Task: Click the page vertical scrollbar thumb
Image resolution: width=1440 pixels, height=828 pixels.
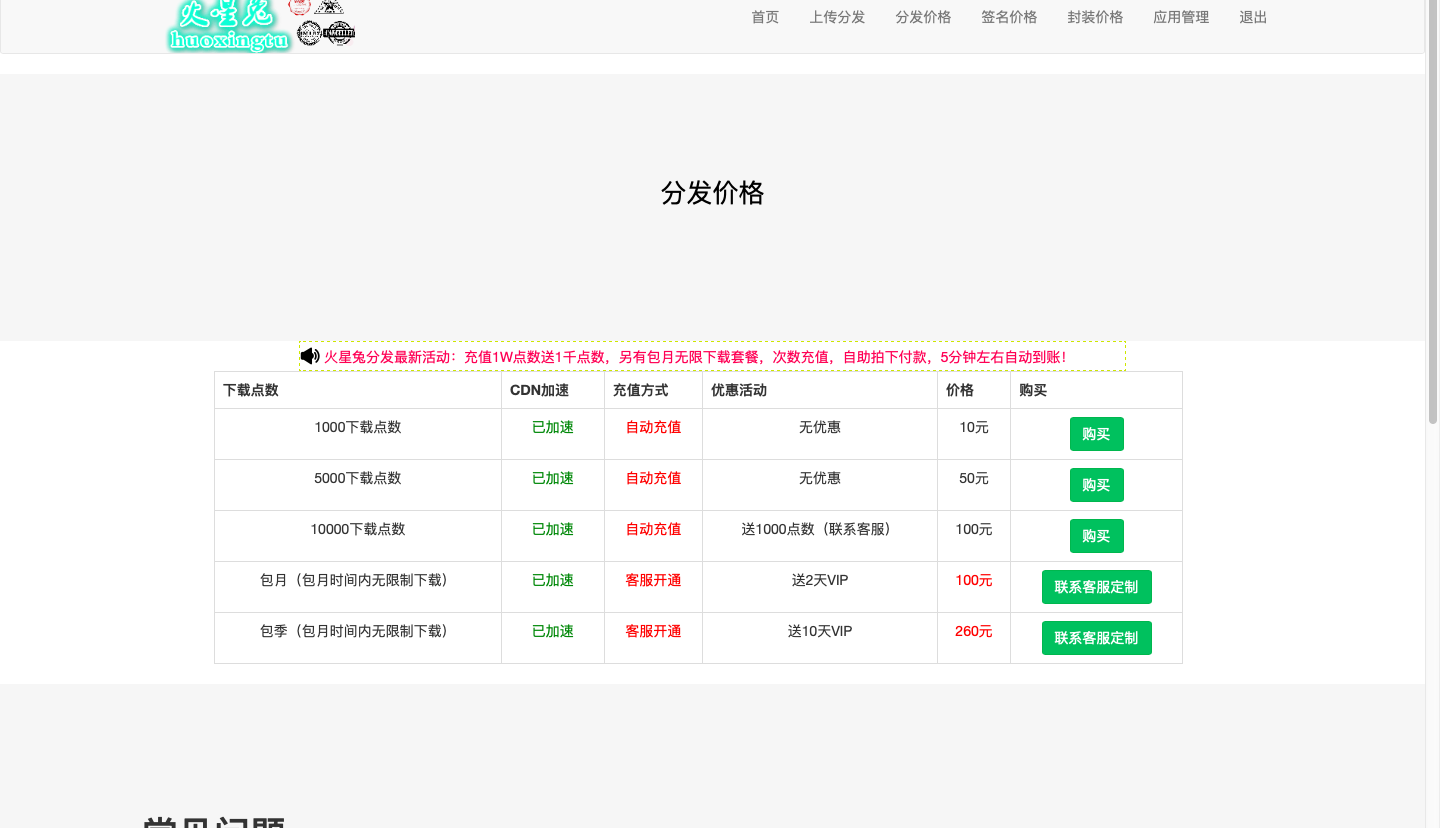Action: tap(1432, 210)
